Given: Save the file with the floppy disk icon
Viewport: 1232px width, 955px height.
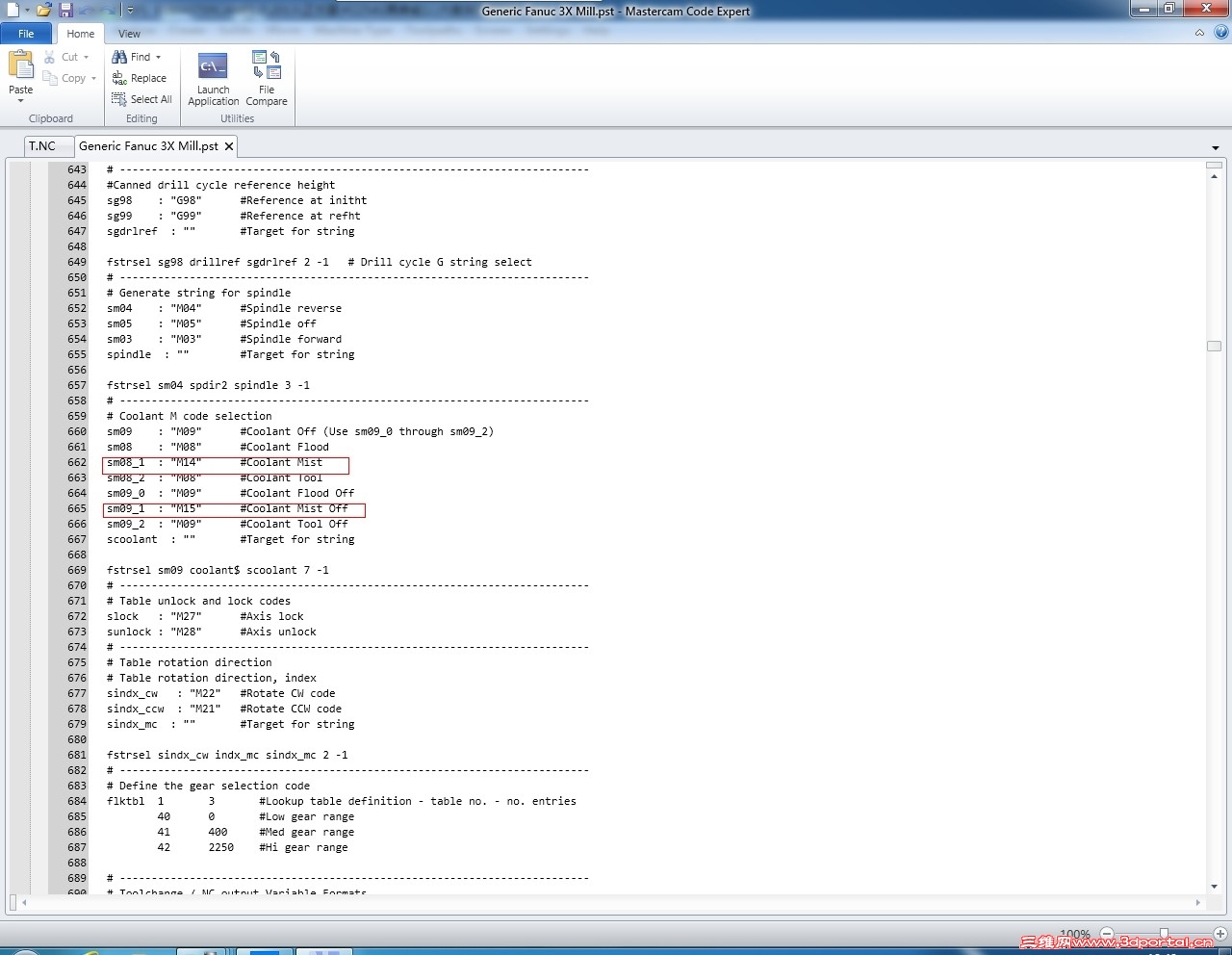Looking at the screenshot, I should 65,10.
